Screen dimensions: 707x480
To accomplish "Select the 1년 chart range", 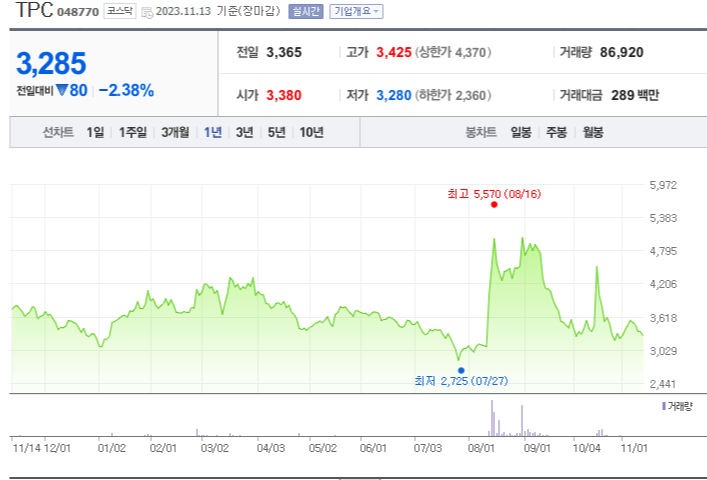I will 213,132.
